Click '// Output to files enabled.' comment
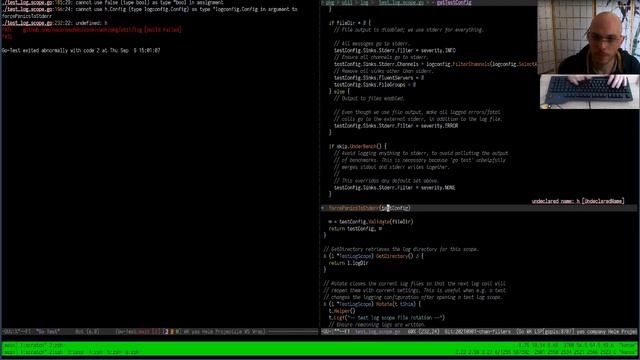The image size is (640, 360). pos(369,98)
